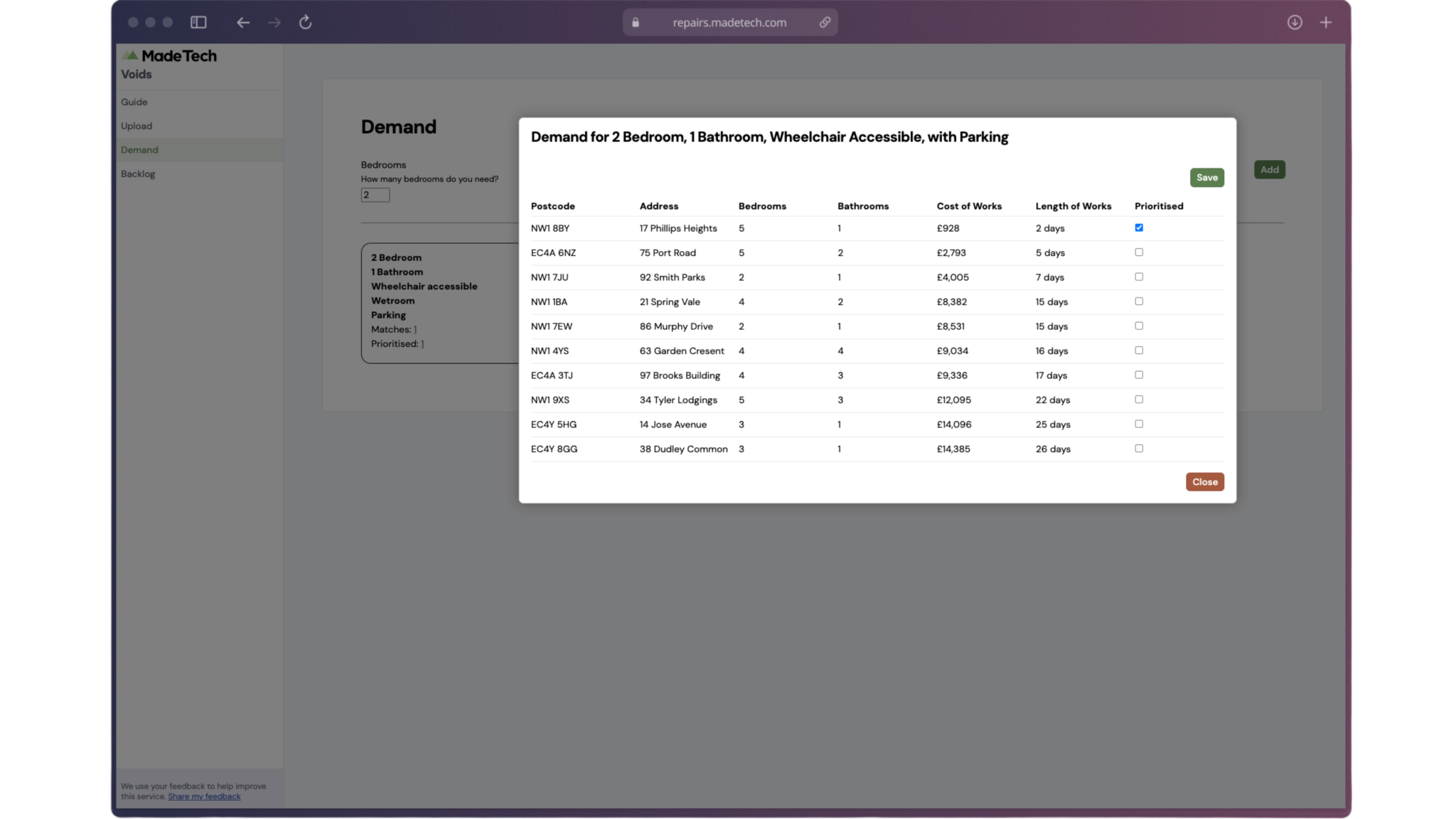Click the Bedrooms number input
This screenshot has height=819, width=1456.
[x=375, y=195]
